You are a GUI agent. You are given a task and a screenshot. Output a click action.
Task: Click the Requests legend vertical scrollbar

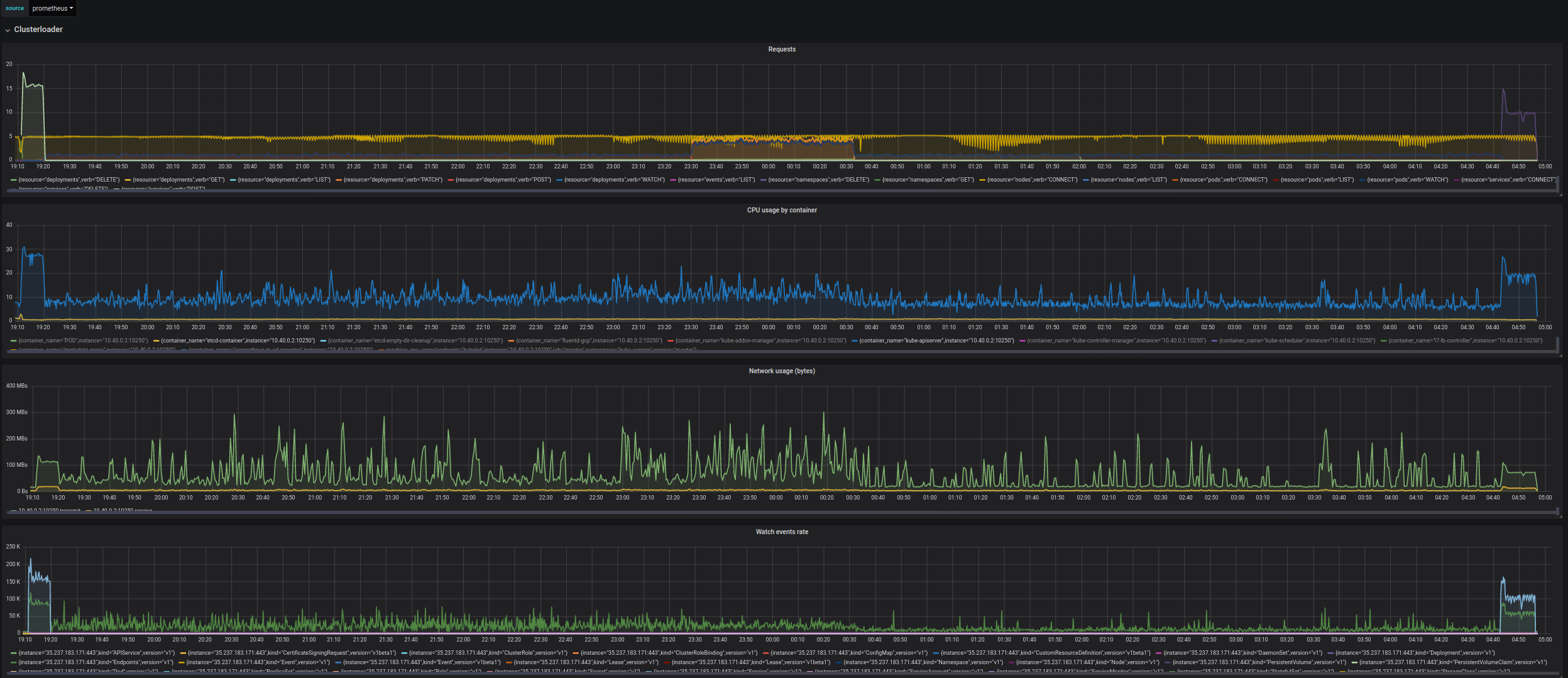point(1558,183)
